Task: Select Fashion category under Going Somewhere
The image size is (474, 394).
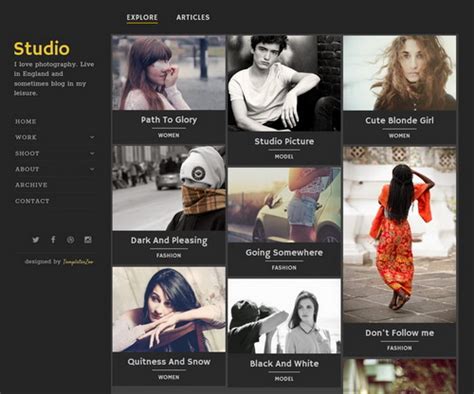Action: point(284,268)
